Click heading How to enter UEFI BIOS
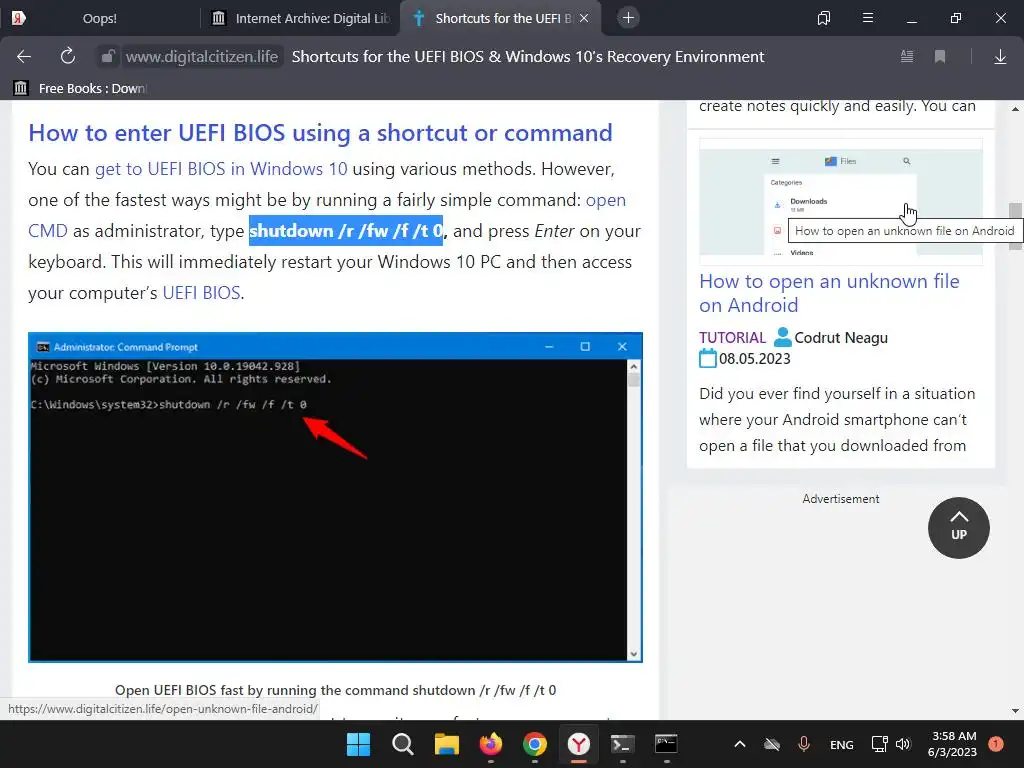Screen dimensions: 1024x768 coord(320,133)
